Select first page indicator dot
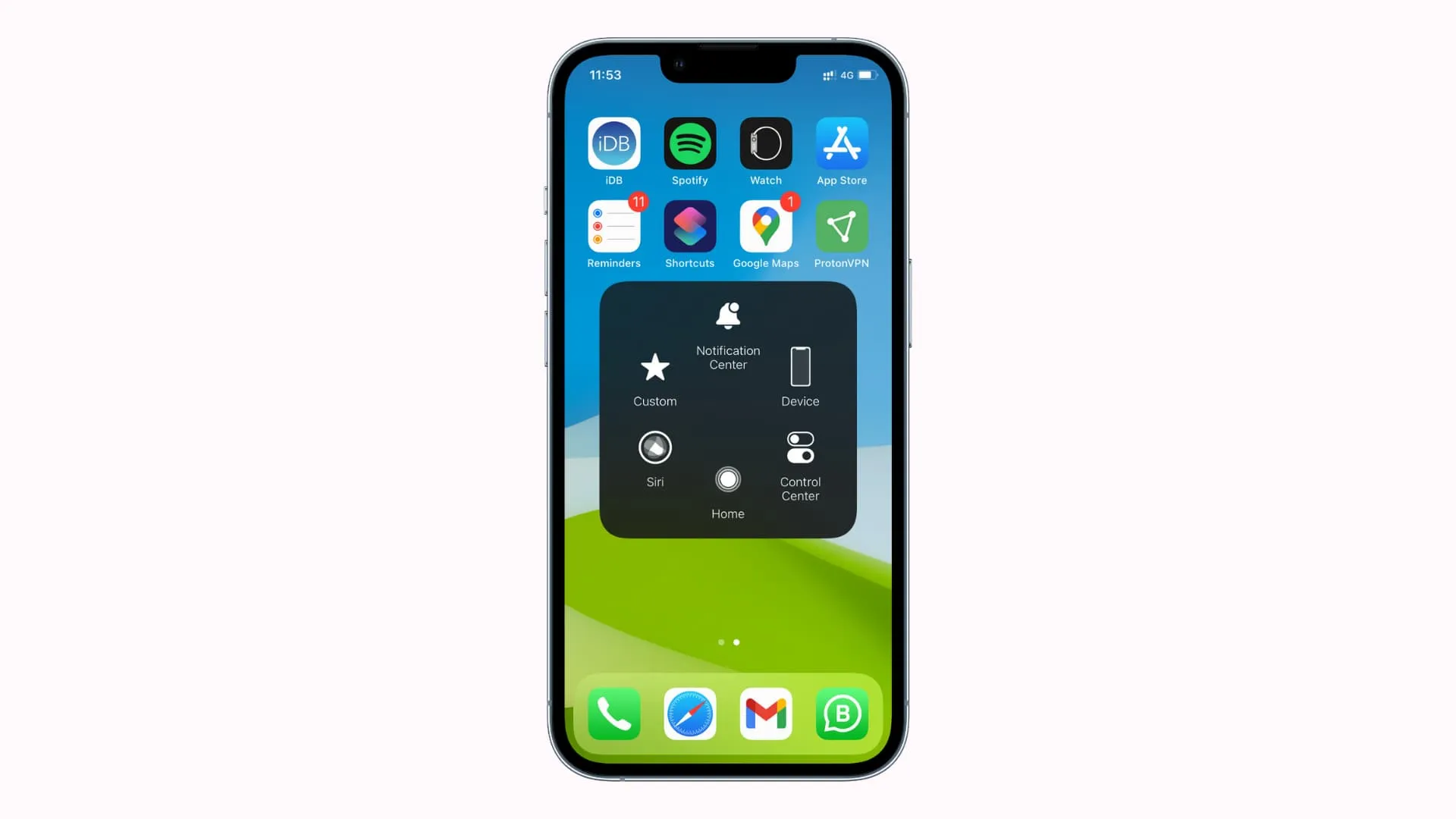 [720, 640]
